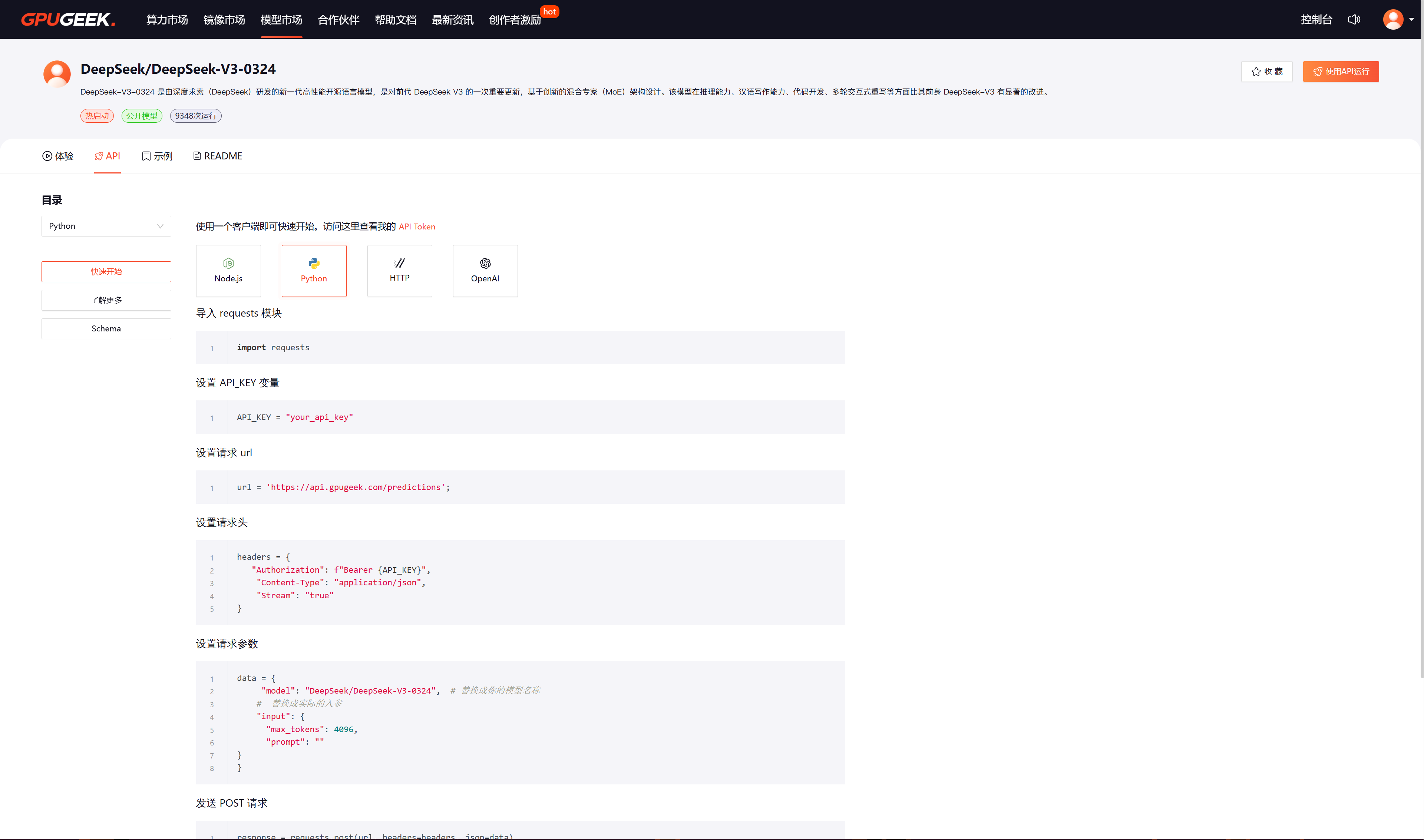Click the page vertical scrollbar
The image size is (1424, 840).
click(1421, 340)
